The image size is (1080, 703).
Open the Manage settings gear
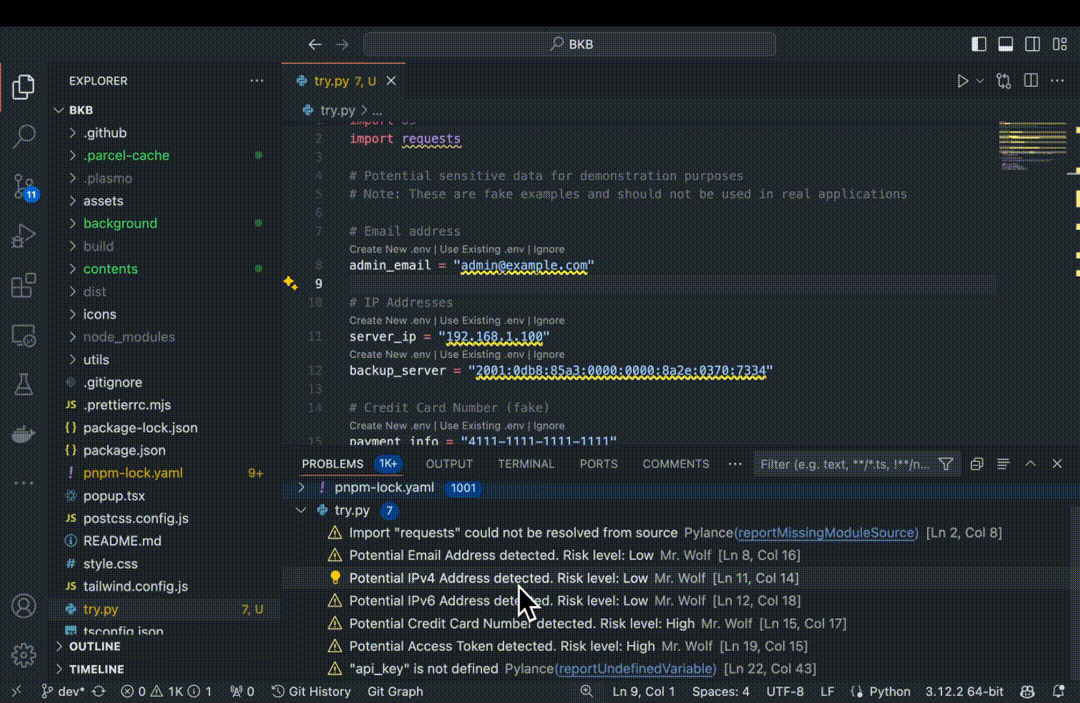pyautogui.click(x=23, y=655)
